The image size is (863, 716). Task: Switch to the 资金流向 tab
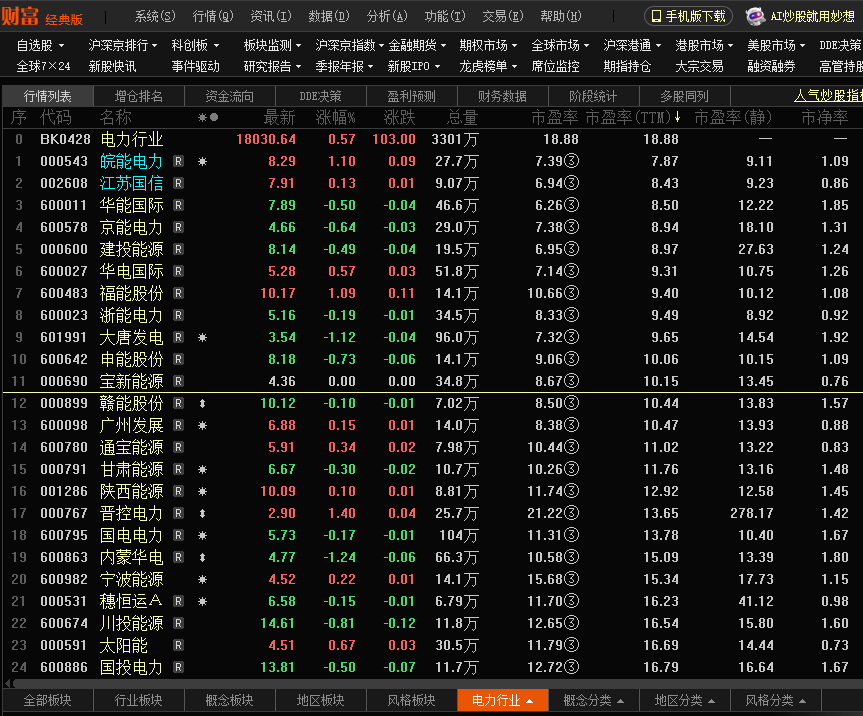[230, 96]
